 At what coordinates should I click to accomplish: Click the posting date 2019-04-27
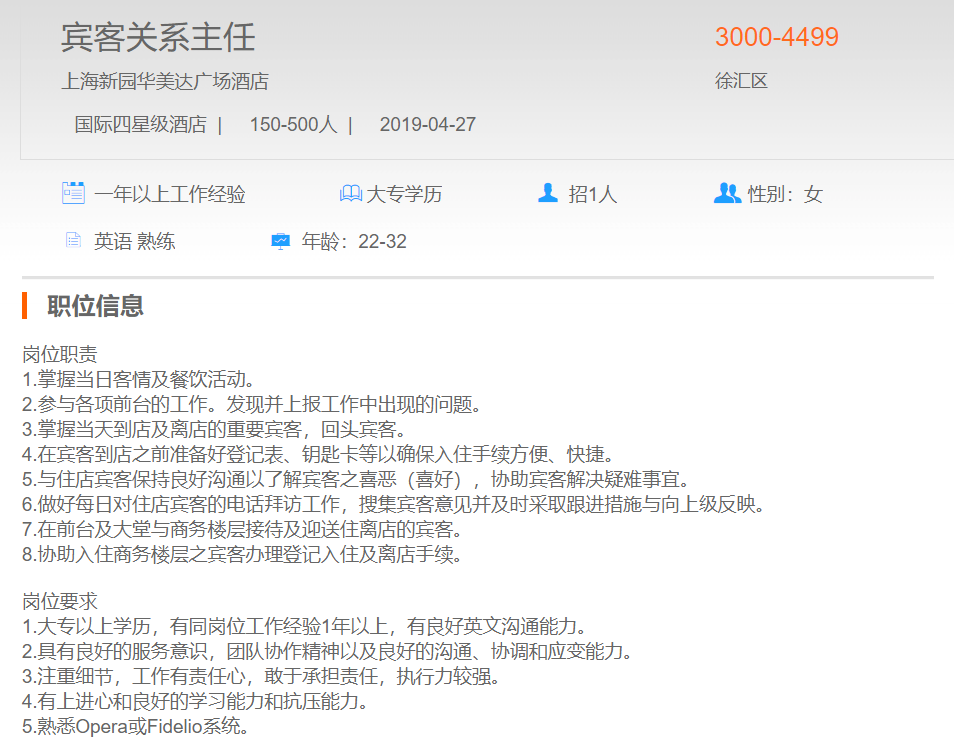tap(427, 125)
